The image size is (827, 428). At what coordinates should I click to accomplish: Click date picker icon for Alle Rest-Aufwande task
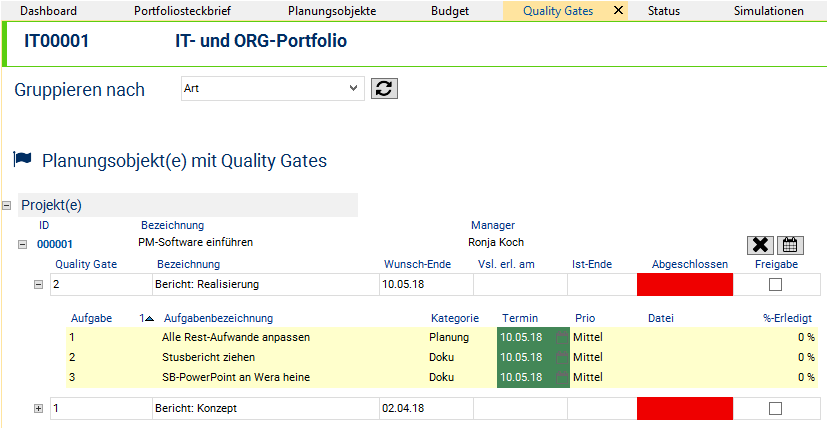[561, 338]
